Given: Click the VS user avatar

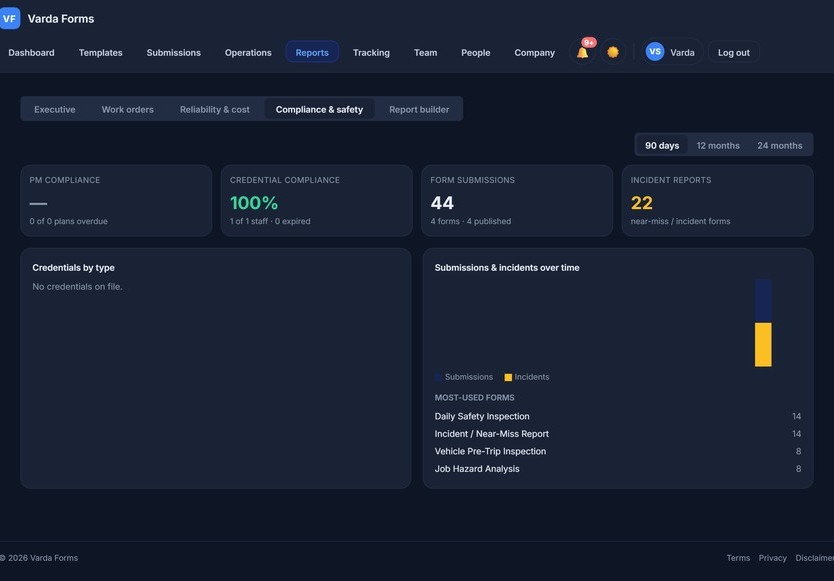Looking at the screenshot, I should click(655, 52).
